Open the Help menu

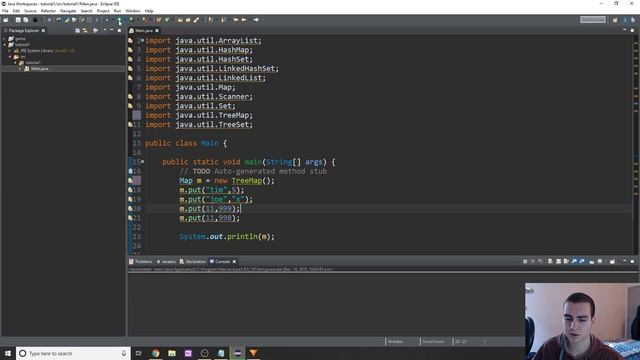(149, 11)
